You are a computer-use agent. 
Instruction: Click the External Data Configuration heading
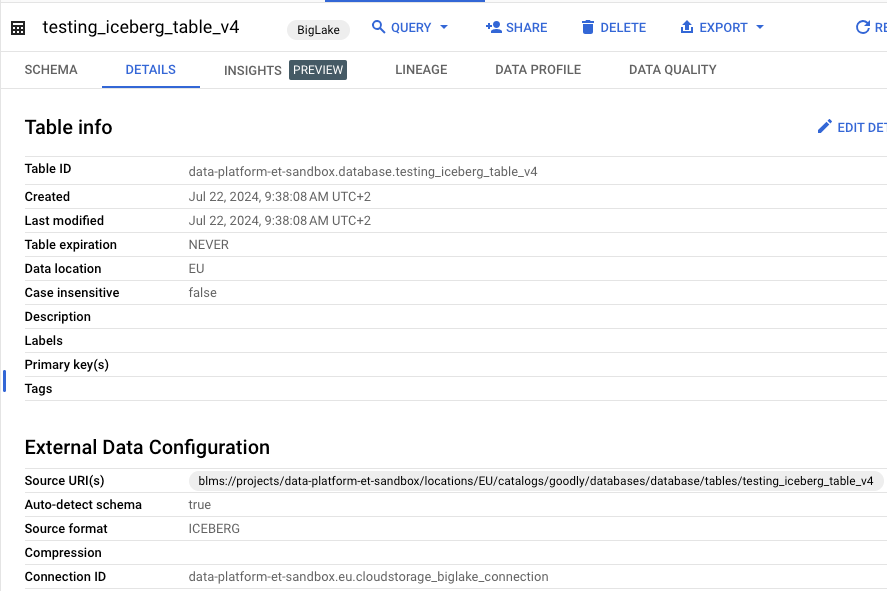[147, 447]
